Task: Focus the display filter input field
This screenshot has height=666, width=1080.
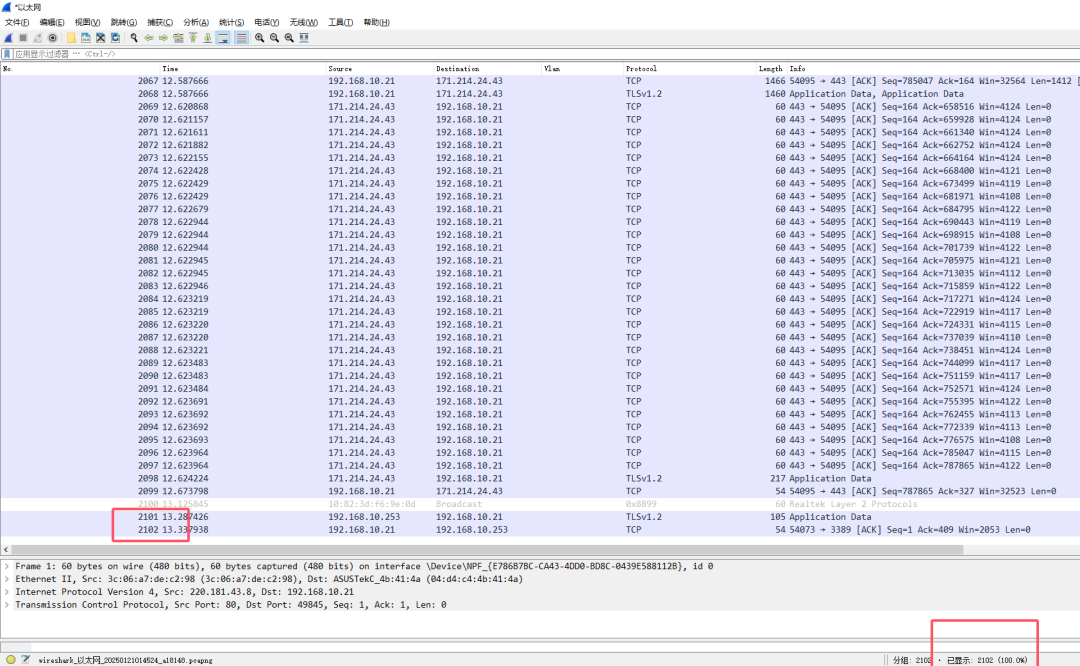Action: pos(544,54)
